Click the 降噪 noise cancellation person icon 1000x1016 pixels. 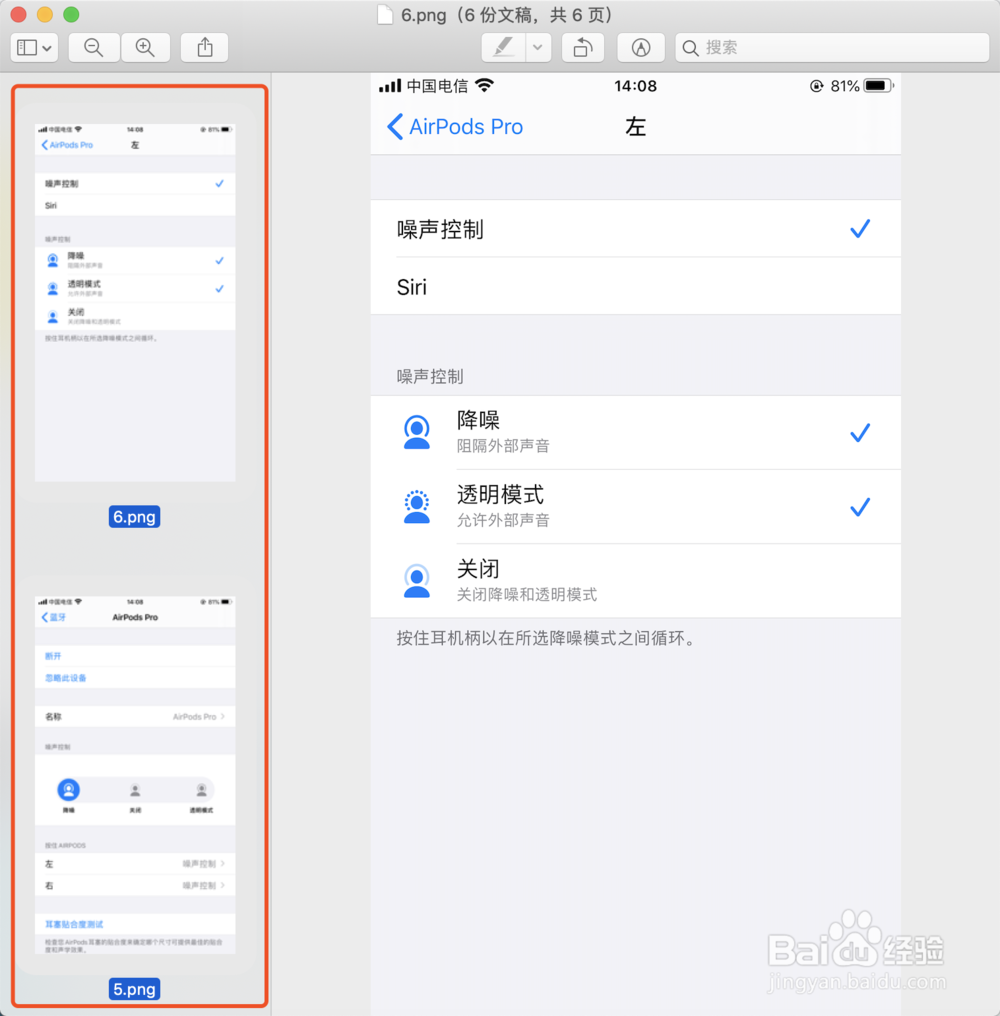click(417, 432)
